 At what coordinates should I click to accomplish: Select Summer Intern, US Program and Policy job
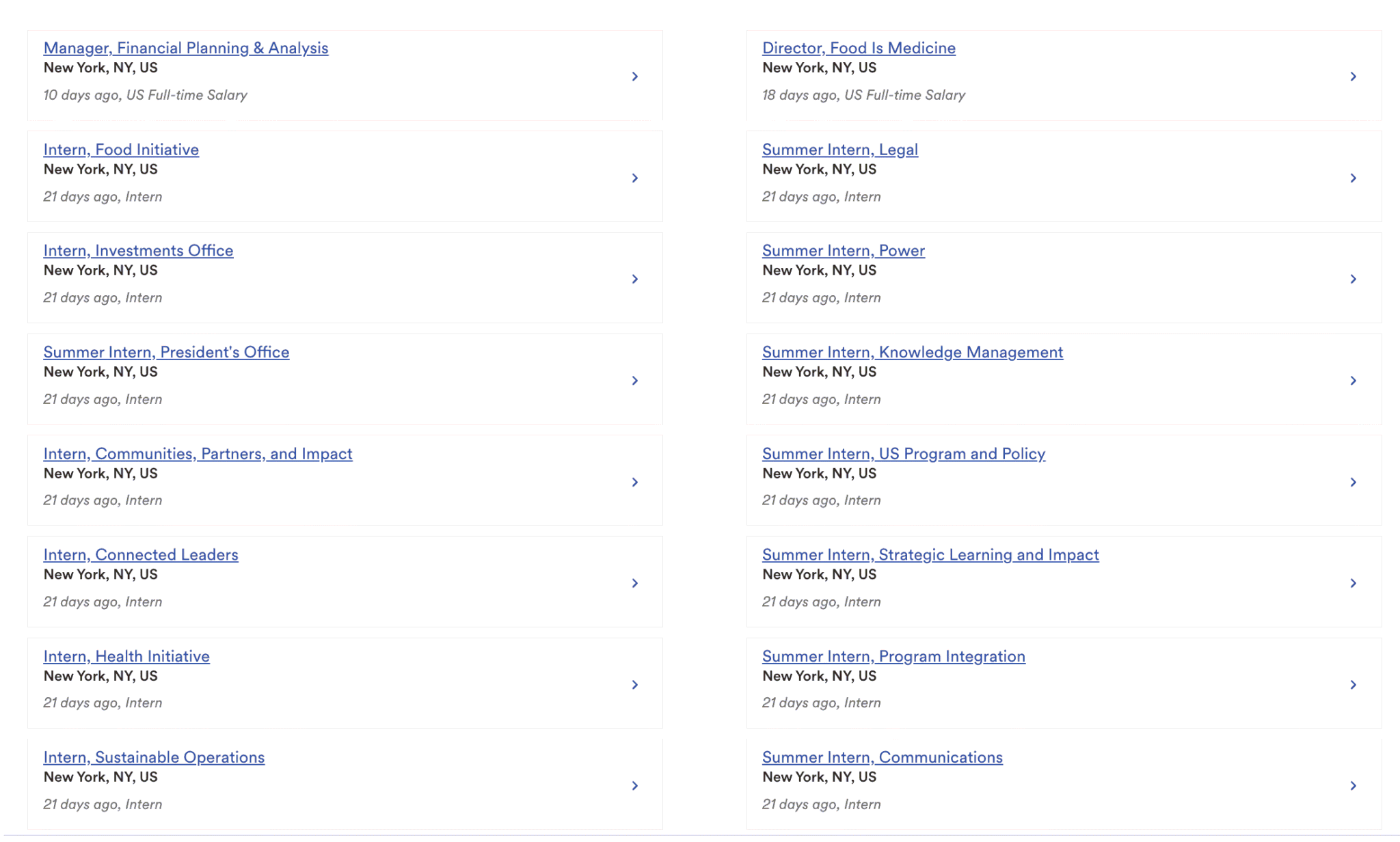pos(904,454)
